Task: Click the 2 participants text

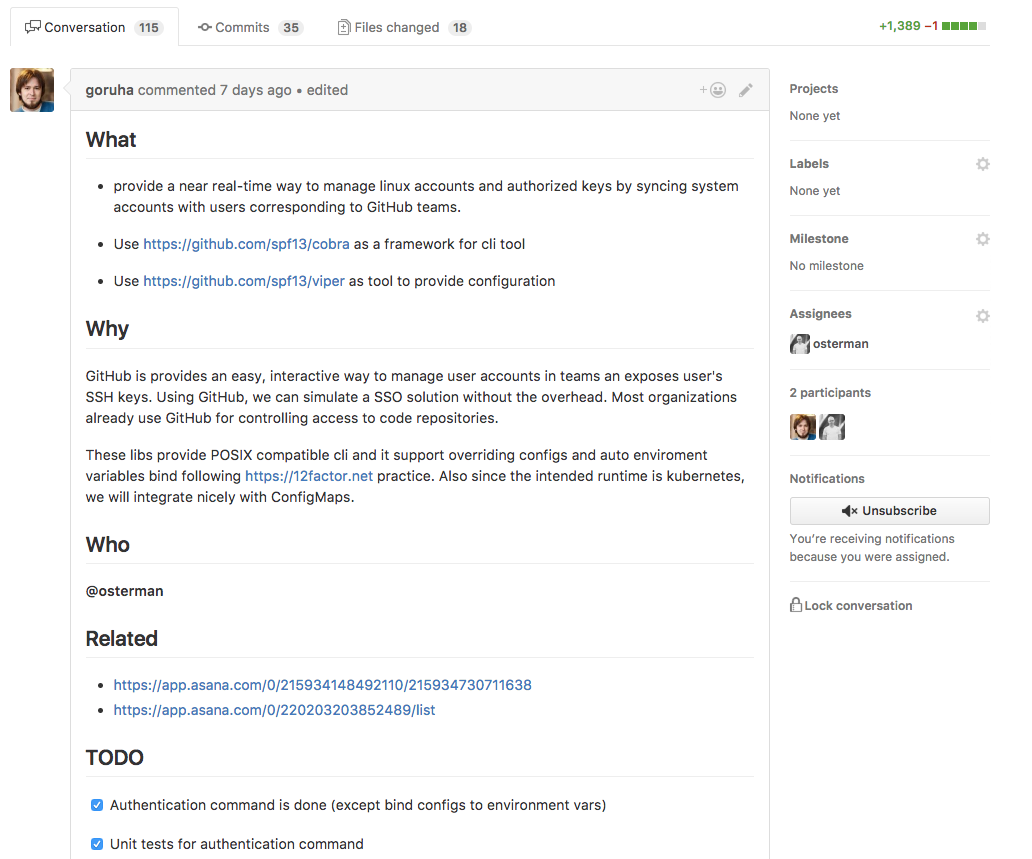Action: point(830,393)
